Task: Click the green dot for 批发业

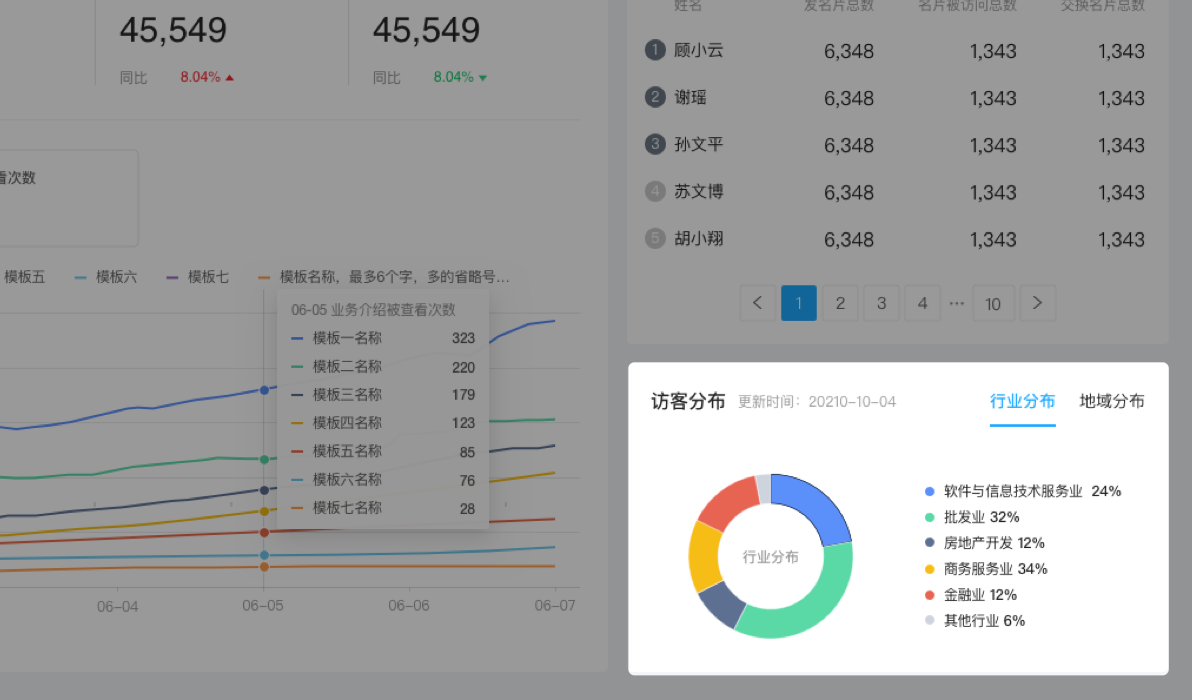Action: click(929, 518)
